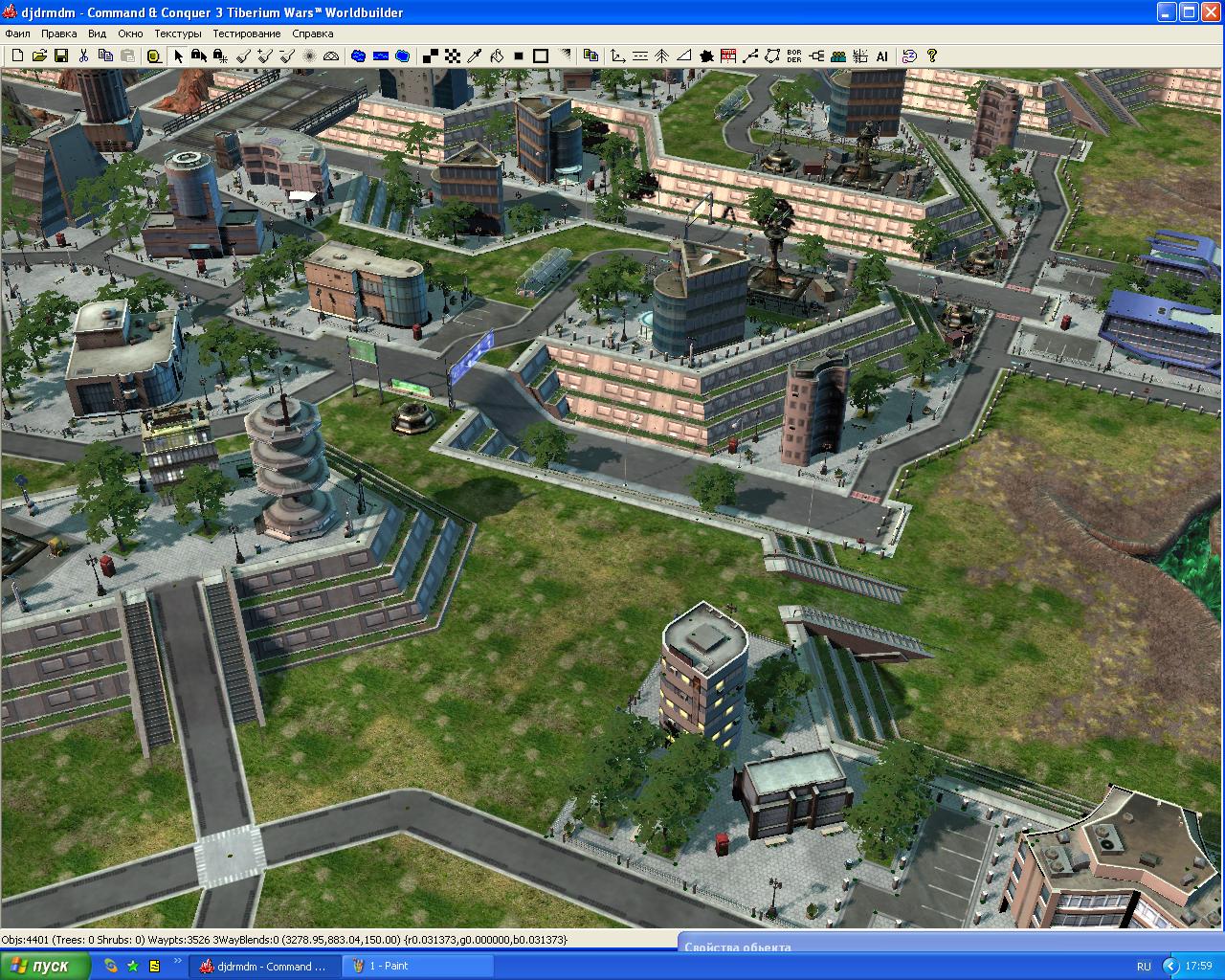Screen dimensions: 1225x980
Task: Open a map file via the folder icon
Action: coord(39,56)
